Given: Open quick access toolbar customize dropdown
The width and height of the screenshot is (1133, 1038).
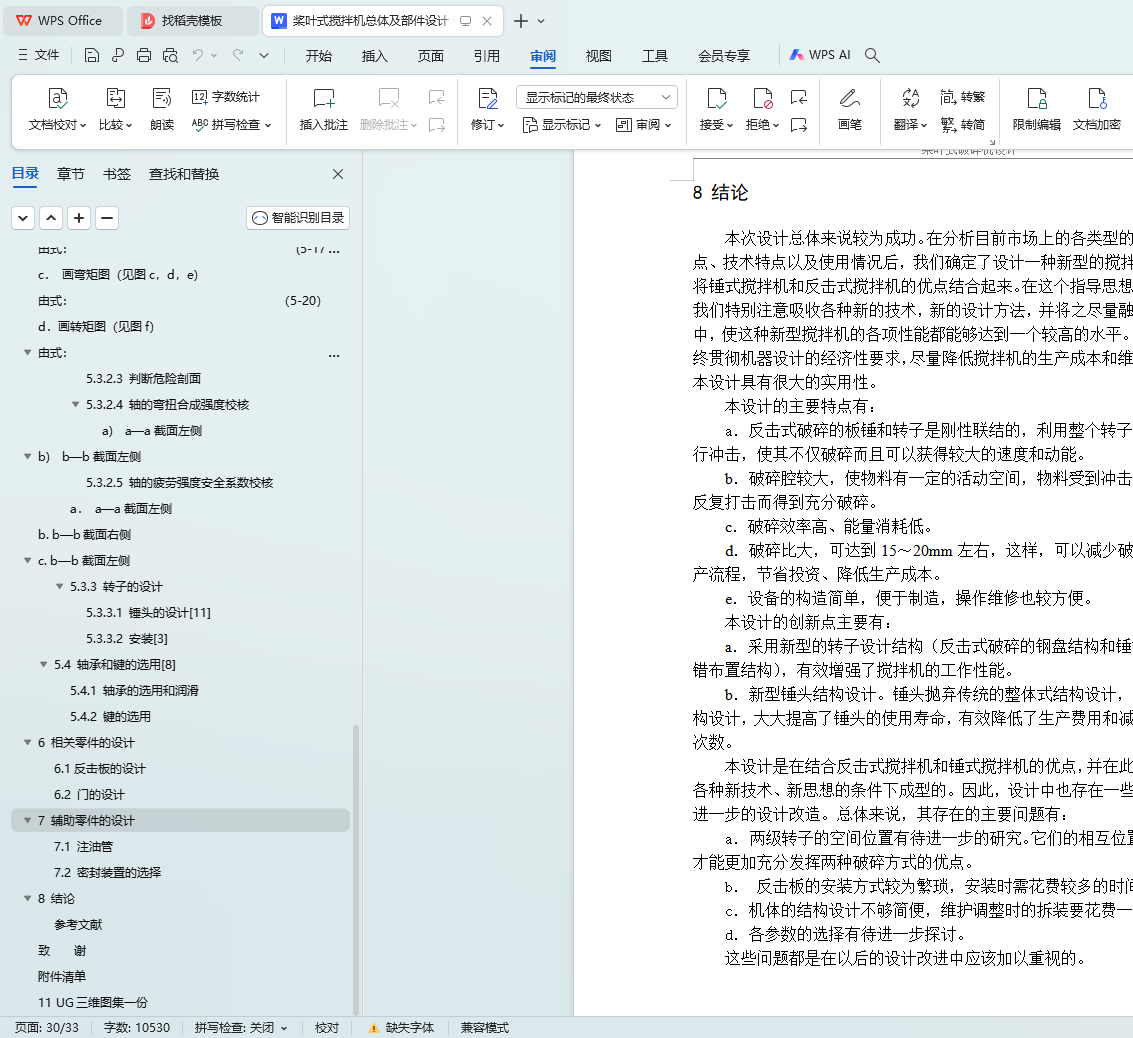Looking at the screenshot, I should [x=264, y=56].
